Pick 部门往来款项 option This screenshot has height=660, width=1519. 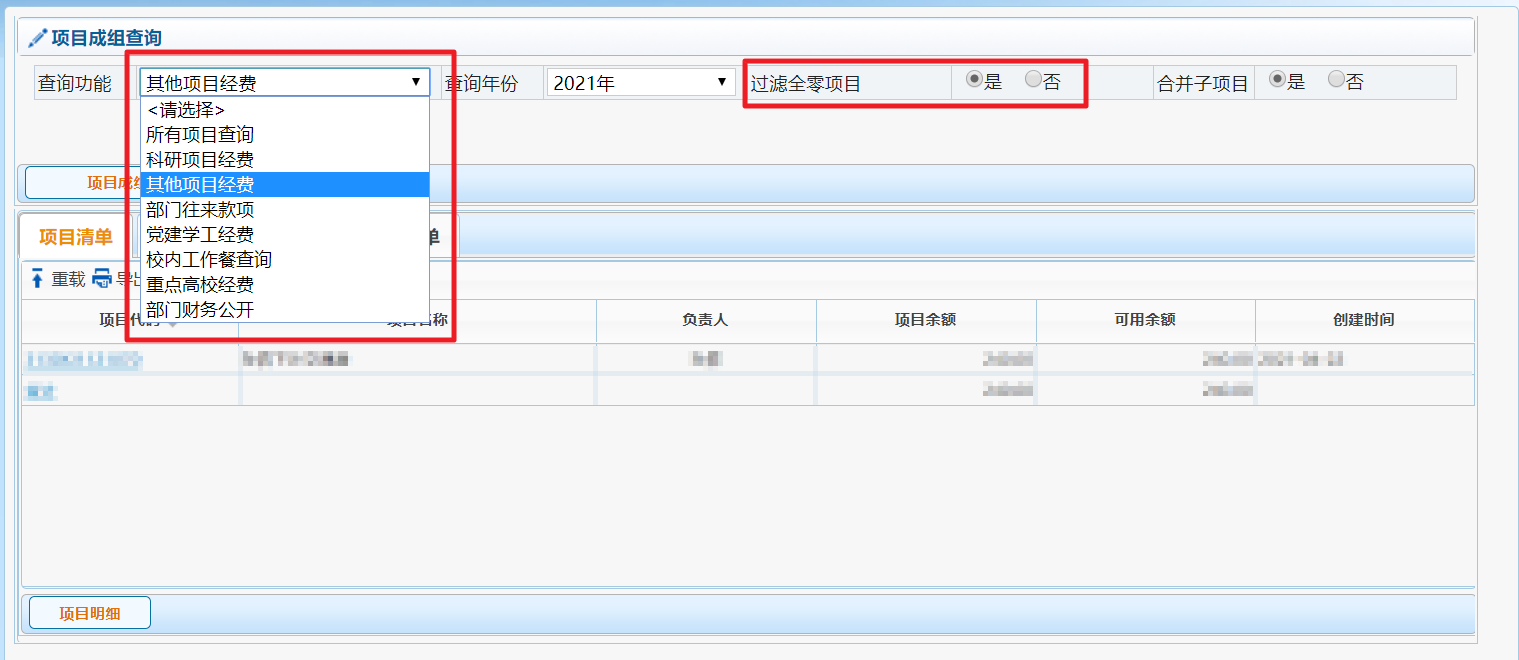click(200, 210)
